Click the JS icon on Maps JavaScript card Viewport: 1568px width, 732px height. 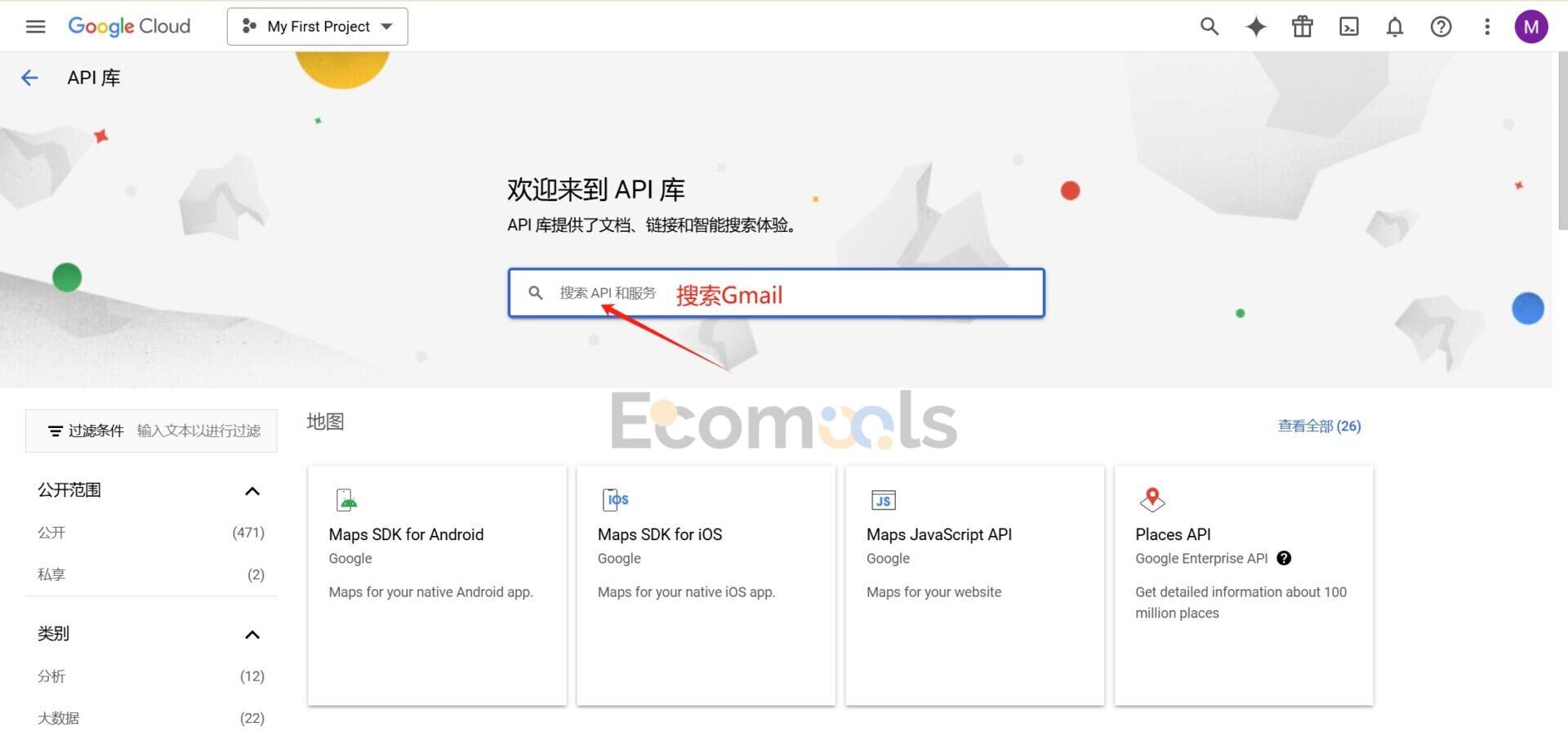pos(884,500)
